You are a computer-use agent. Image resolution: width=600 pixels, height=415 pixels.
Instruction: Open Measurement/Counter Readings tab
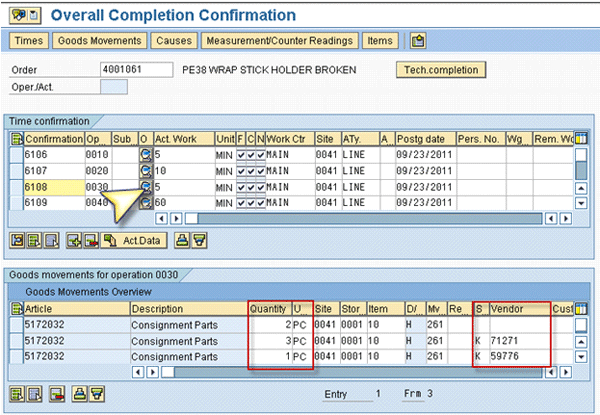(x=280, y=41)
